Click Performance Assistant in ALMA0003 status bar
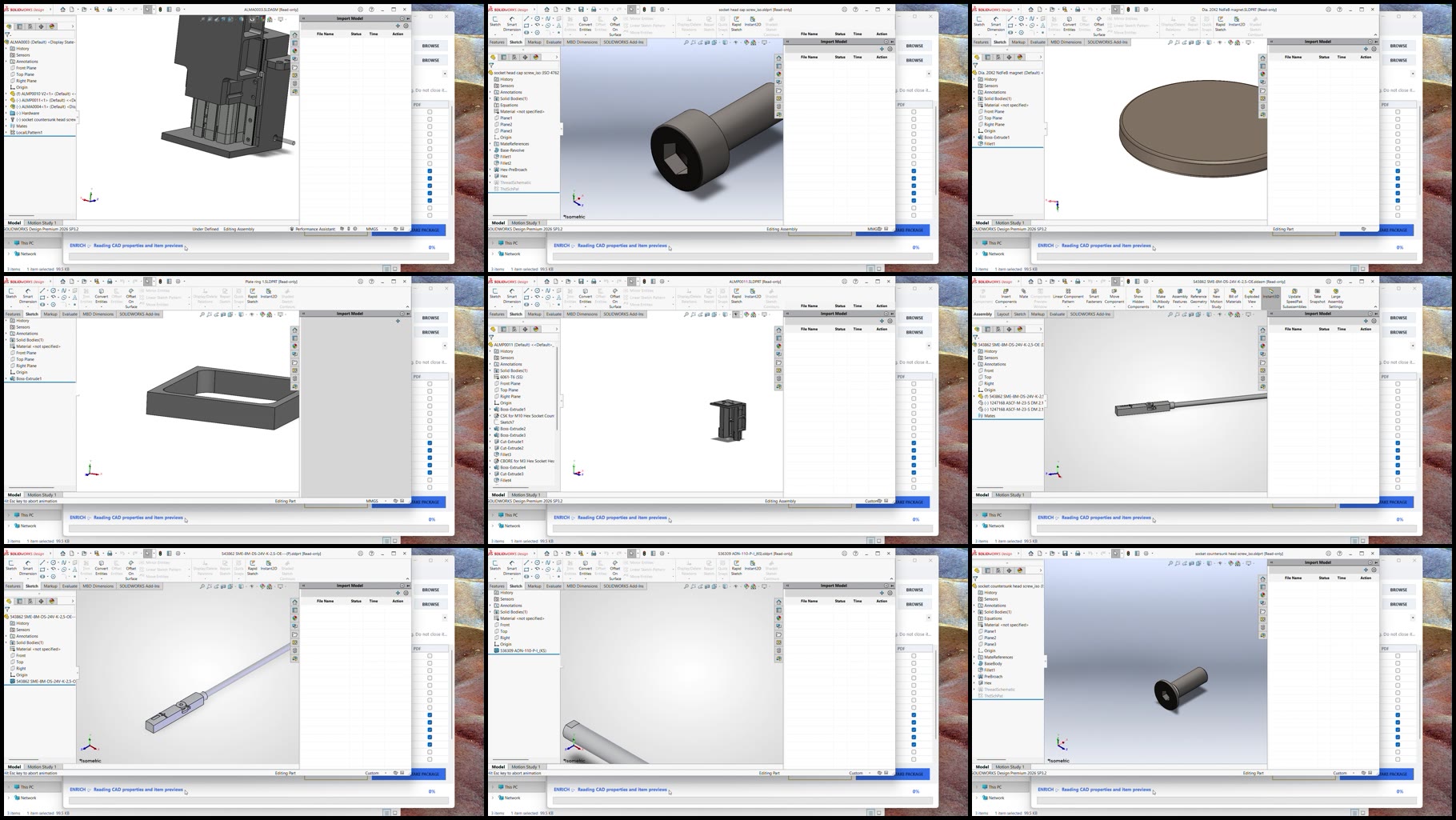This screenshot has width=1456, height=820. (x=313, y=229)
